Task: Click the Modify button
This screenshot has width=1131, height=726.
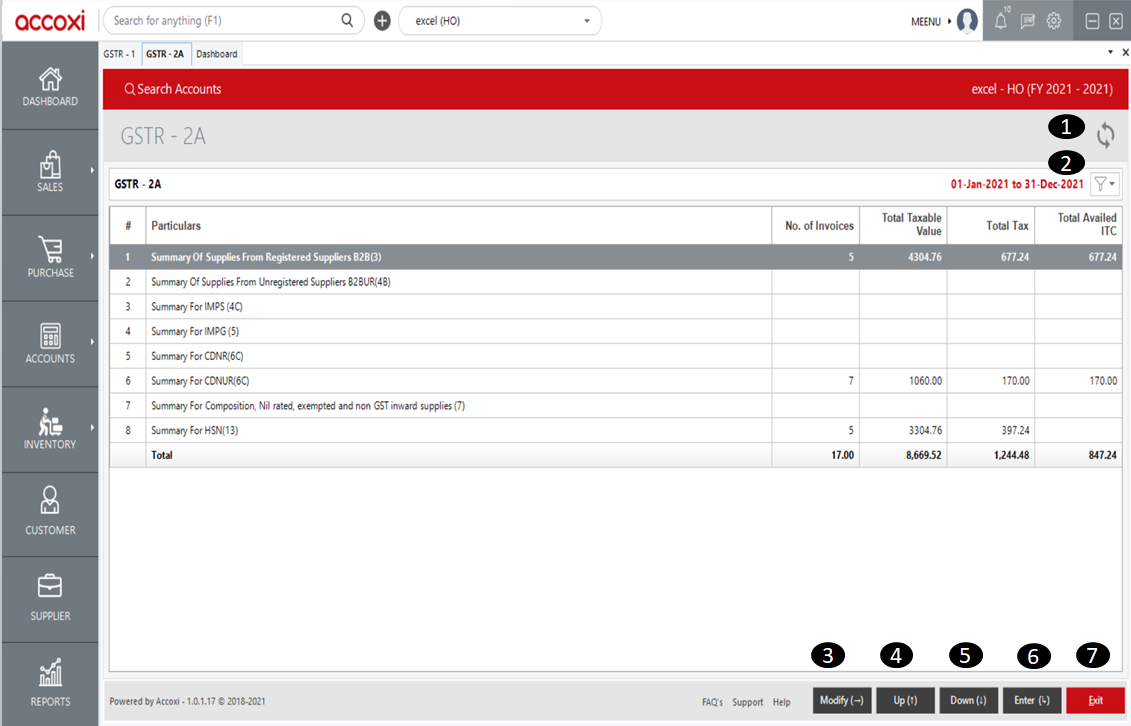Action: 842,700
